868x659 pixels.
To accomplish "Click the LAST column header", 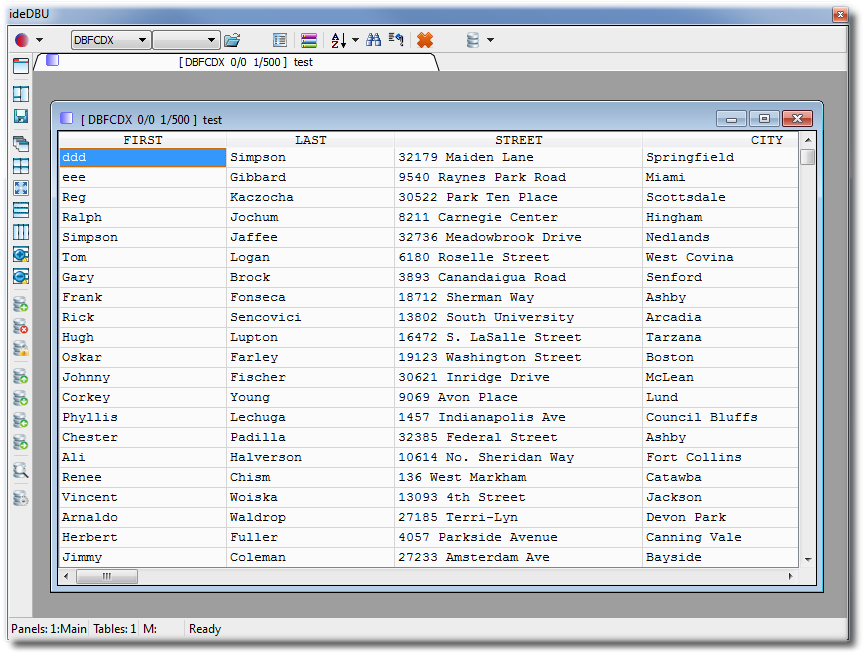I will pyautogui.click(x=310, y=140).
